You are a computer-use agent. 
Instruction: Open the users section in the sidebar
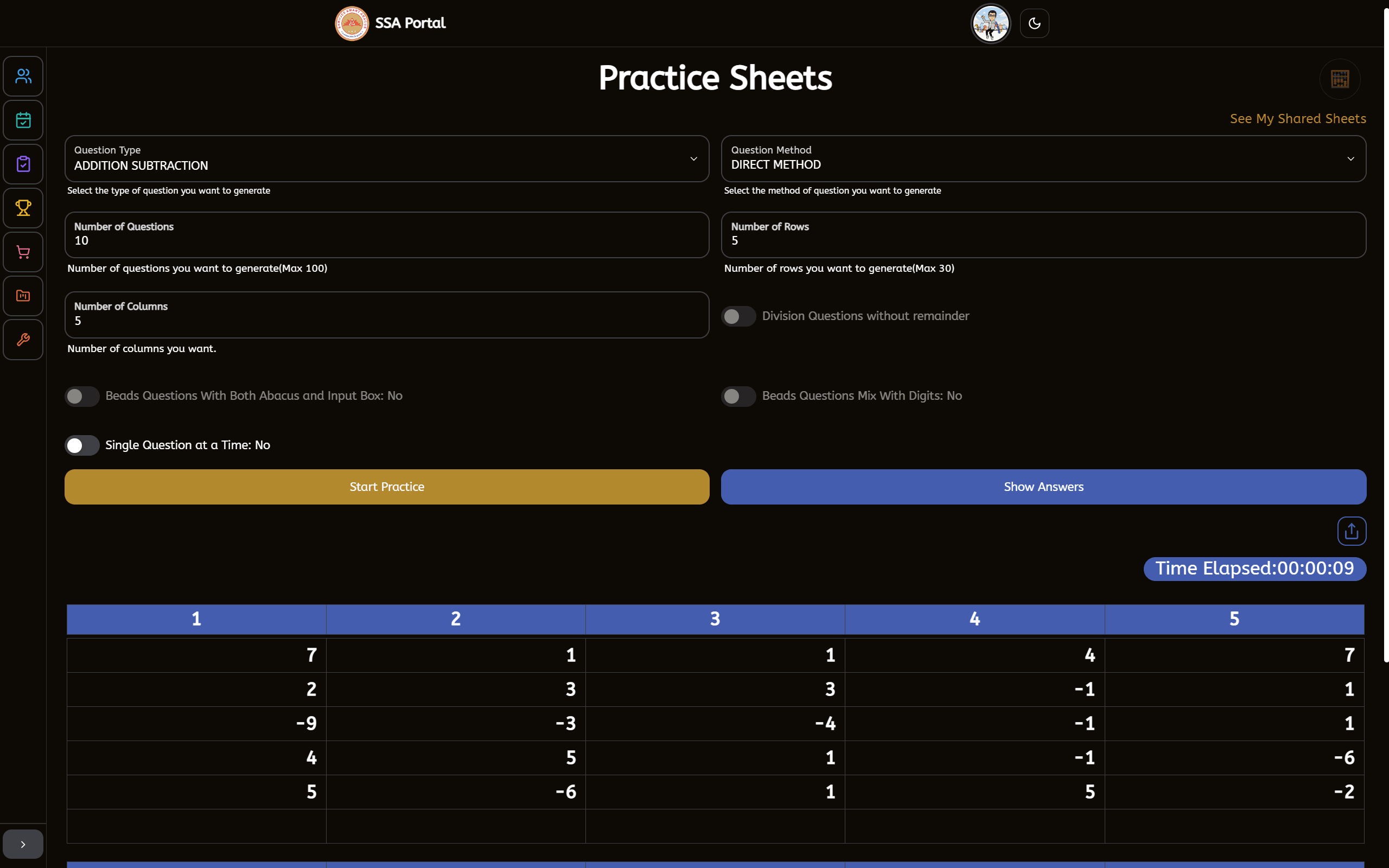23,76
